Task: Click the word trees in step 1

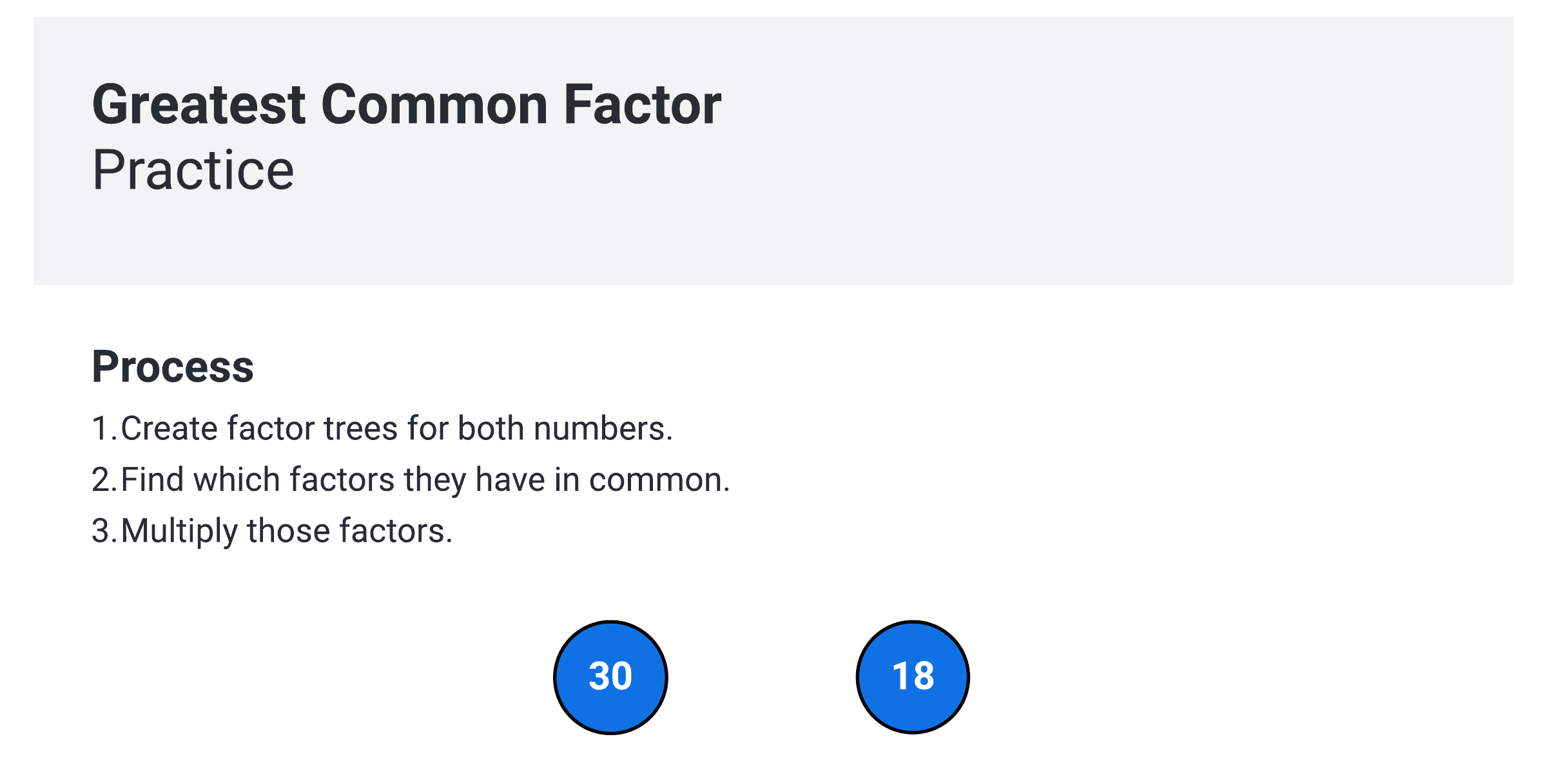Action: click(x=360, y=429)
